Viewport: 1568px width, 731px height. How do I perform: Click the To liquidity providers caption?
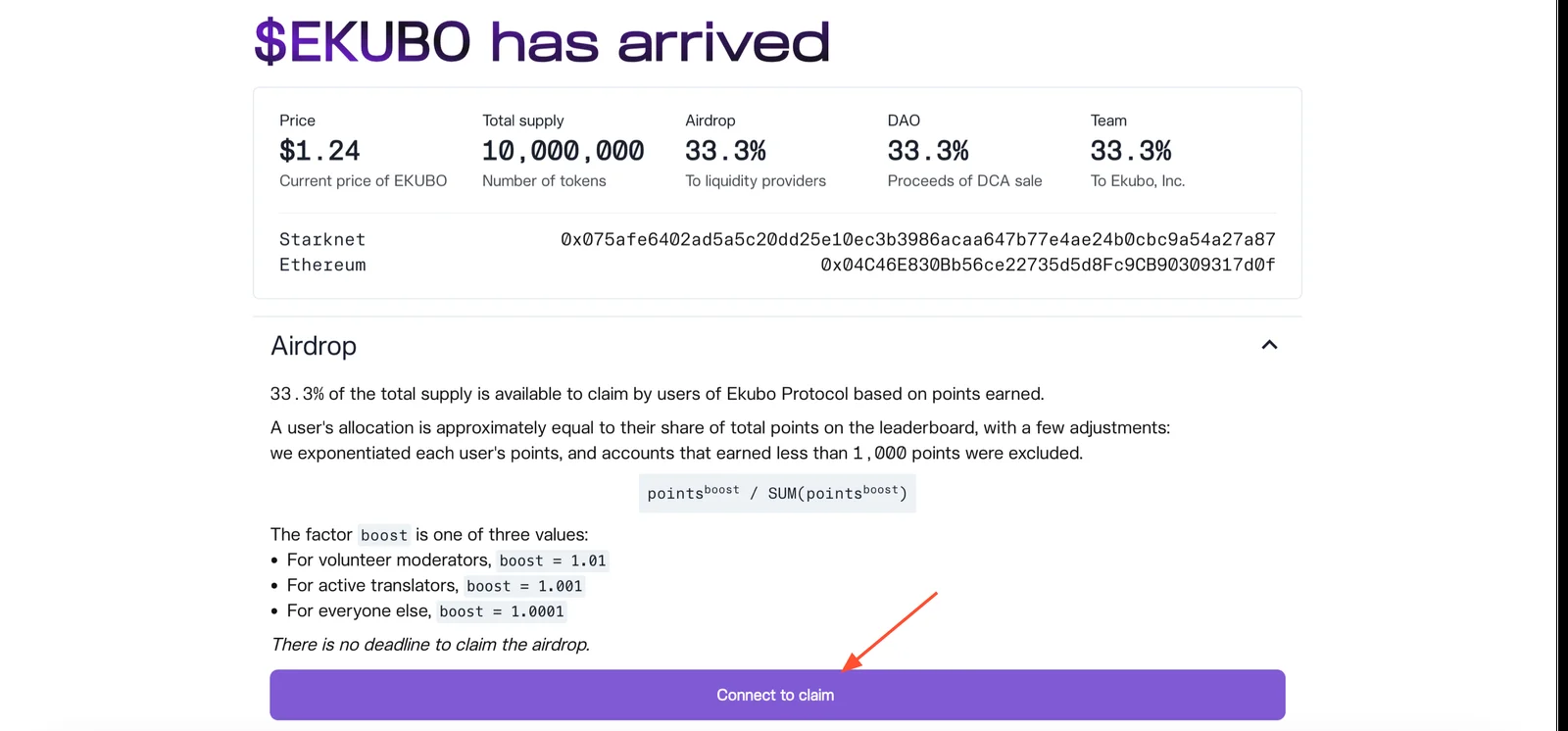(756, 180)
